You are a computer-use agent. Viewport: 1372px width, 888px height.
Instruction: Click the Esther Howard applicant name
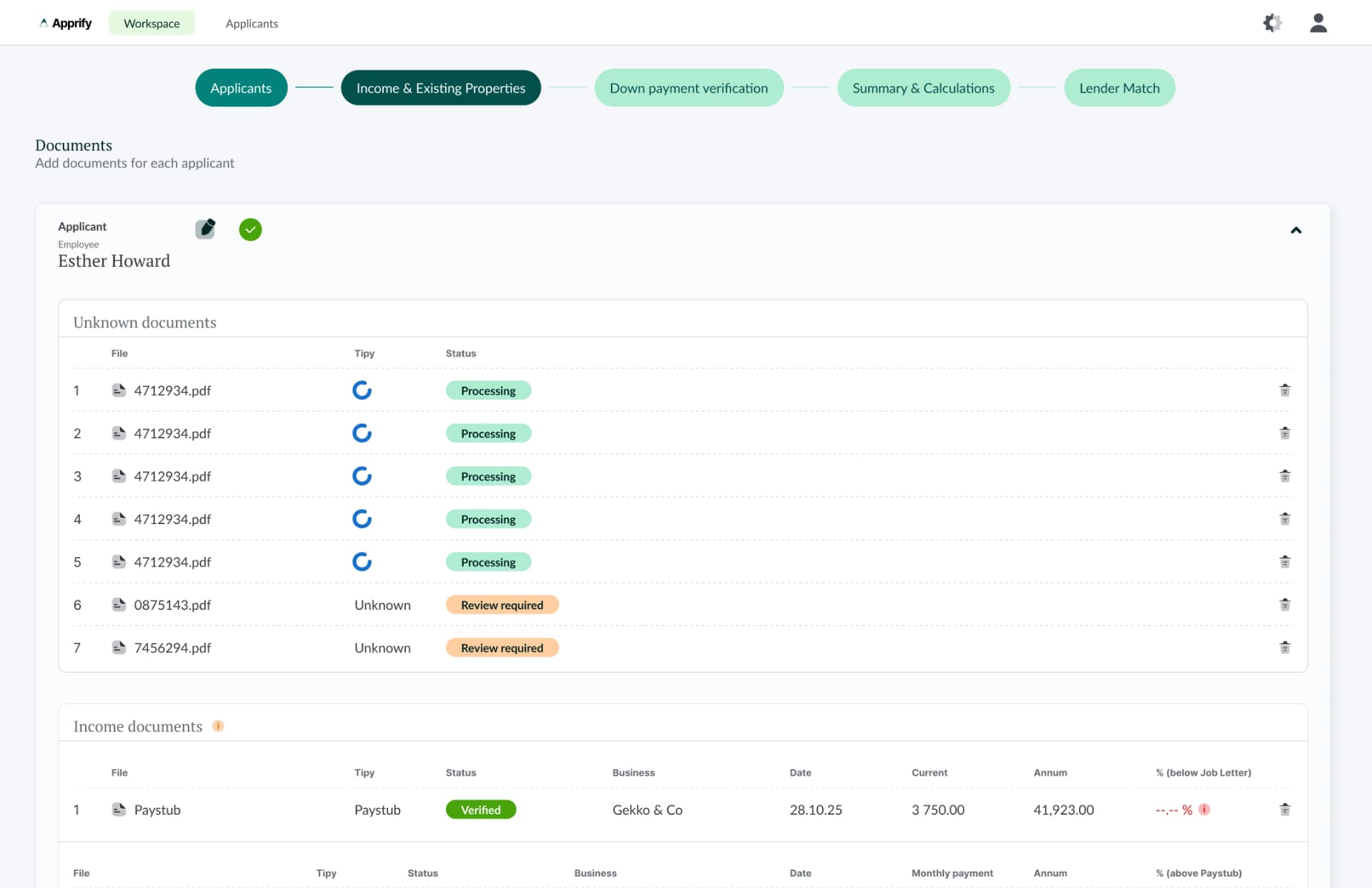point(114,261)
